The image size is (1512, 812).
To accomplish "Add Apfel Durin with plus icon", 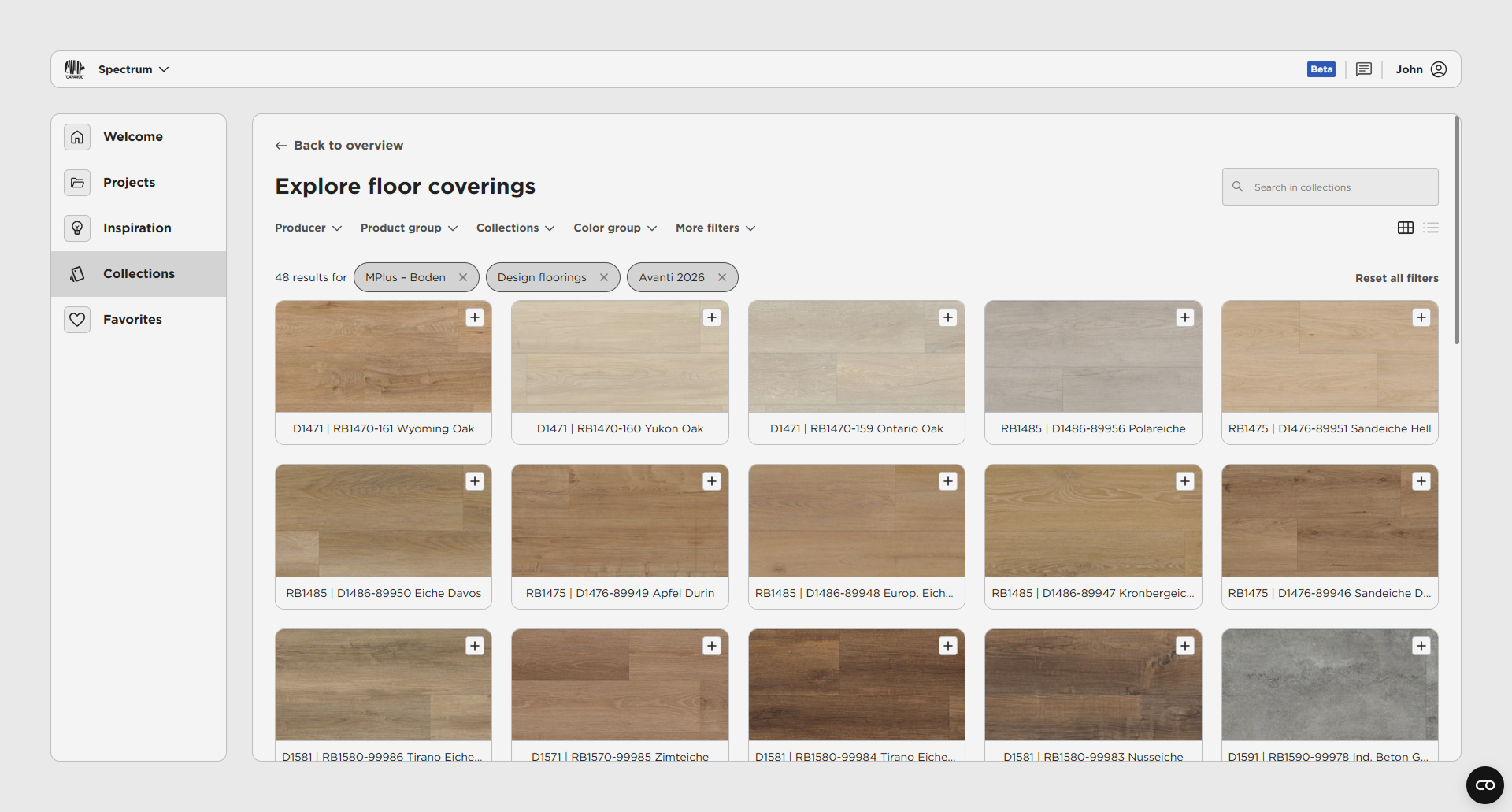I will point(712,481).
